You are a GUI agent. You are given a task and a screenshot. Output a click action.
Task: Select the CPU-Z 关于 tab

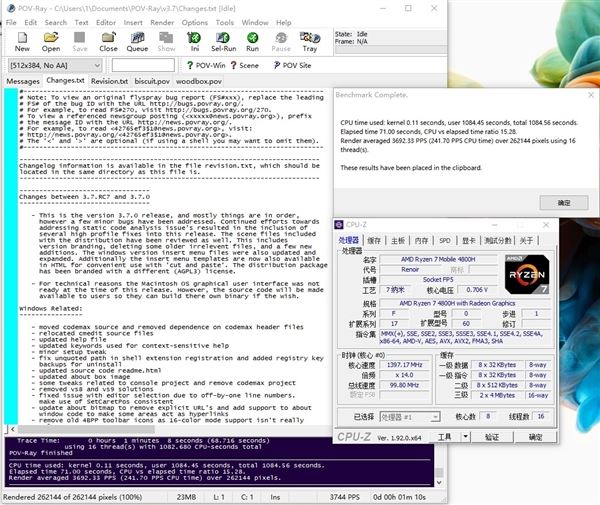(526, 240)
